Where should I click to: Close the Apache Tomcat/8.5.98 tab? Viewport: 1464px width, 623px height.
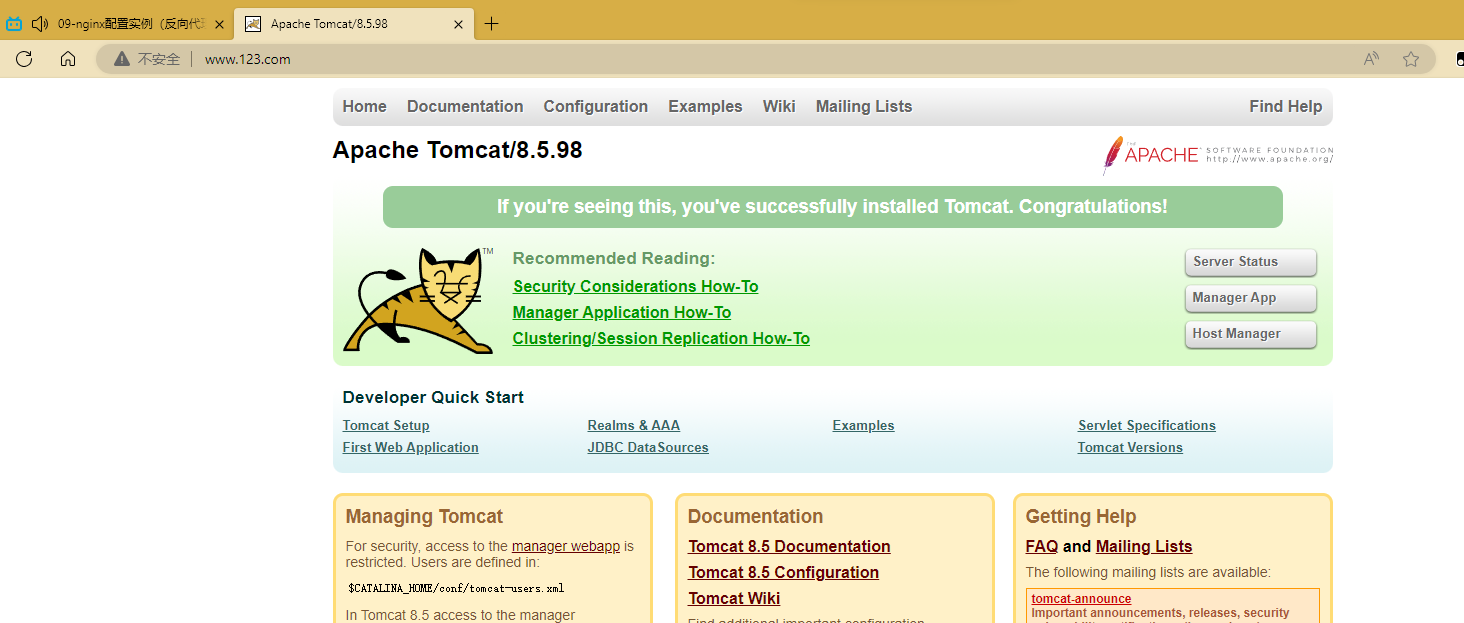(x=458, y=24)
